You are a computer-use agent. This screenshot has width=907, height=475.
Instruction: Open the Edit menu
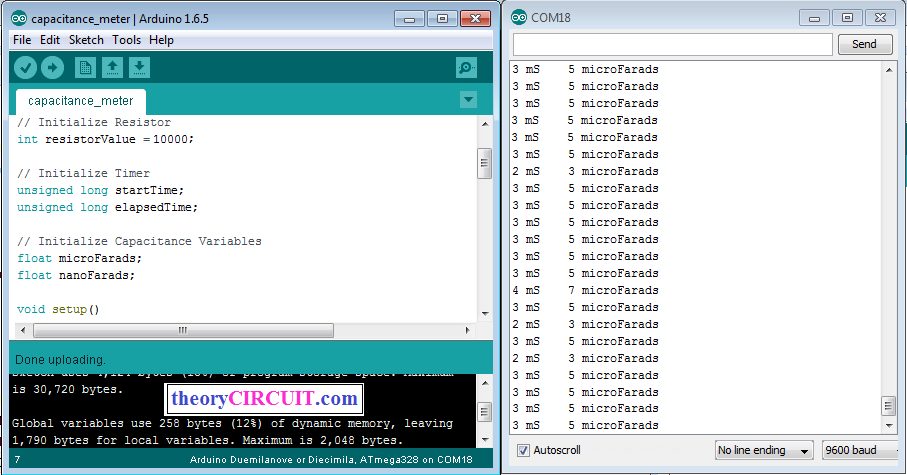50,40
